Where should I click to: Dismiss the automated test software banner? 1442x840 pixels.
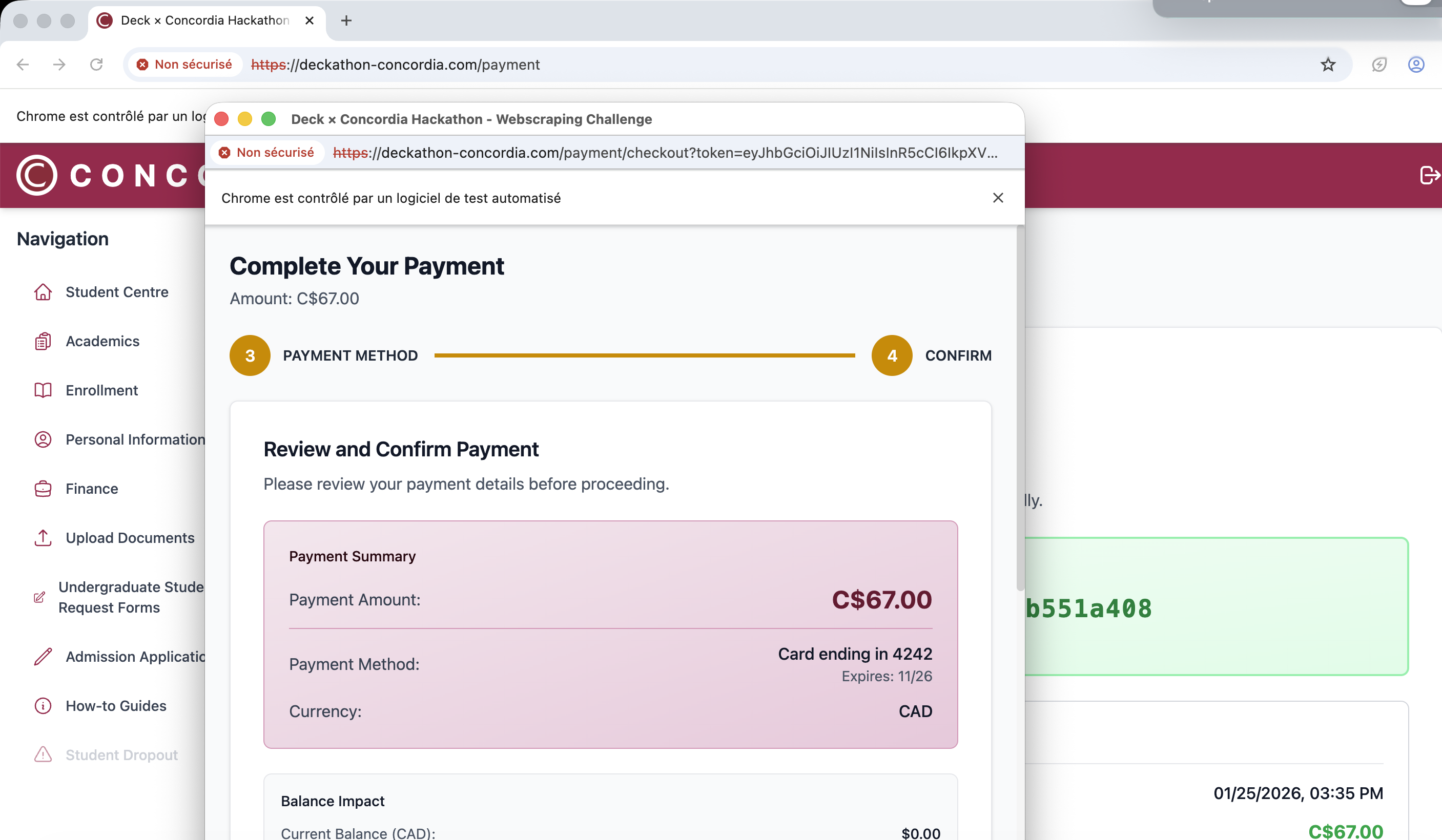998,198
